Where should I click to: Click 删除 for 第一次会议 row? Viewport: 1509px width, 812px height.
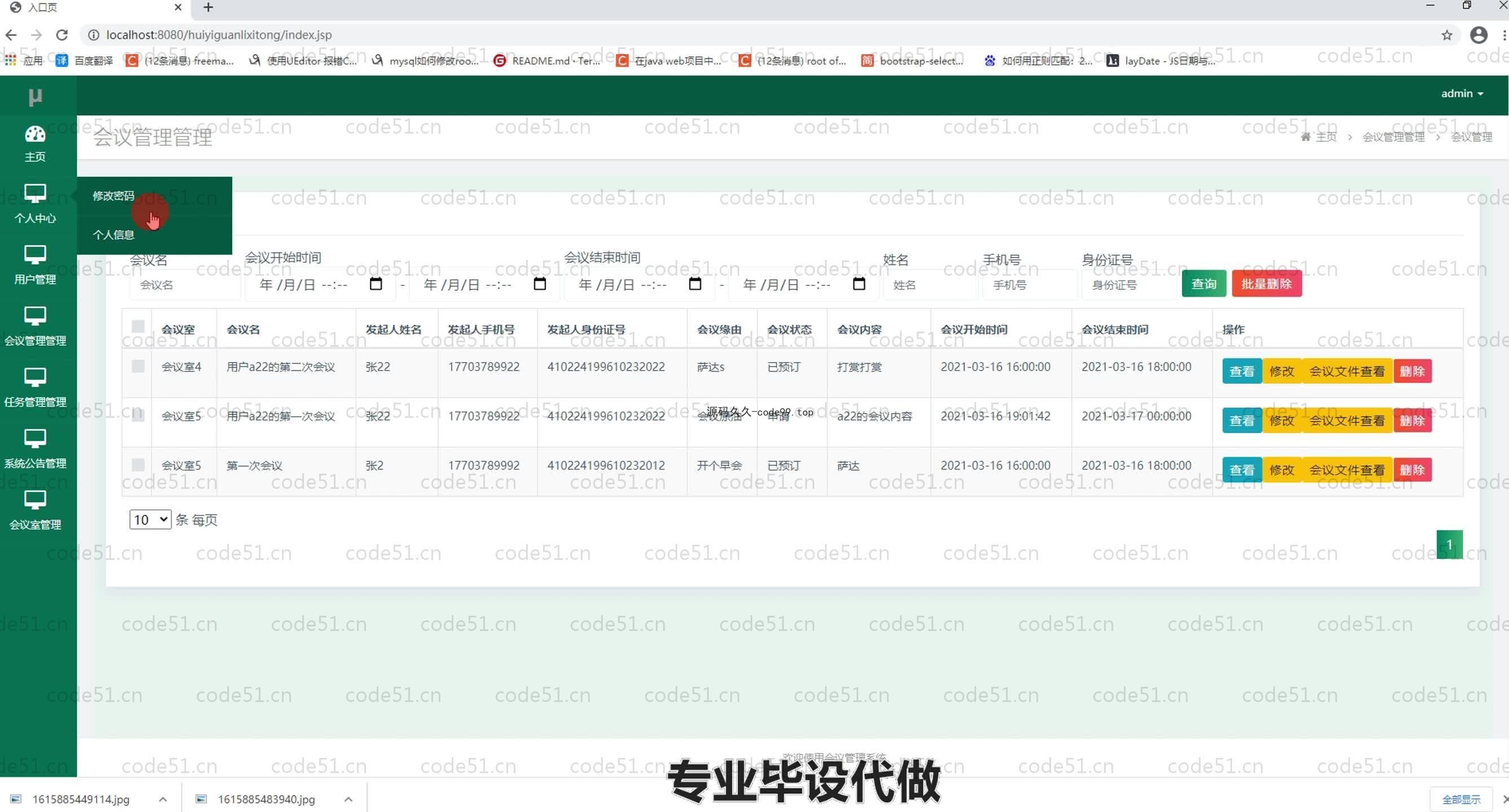point(1412,470)
